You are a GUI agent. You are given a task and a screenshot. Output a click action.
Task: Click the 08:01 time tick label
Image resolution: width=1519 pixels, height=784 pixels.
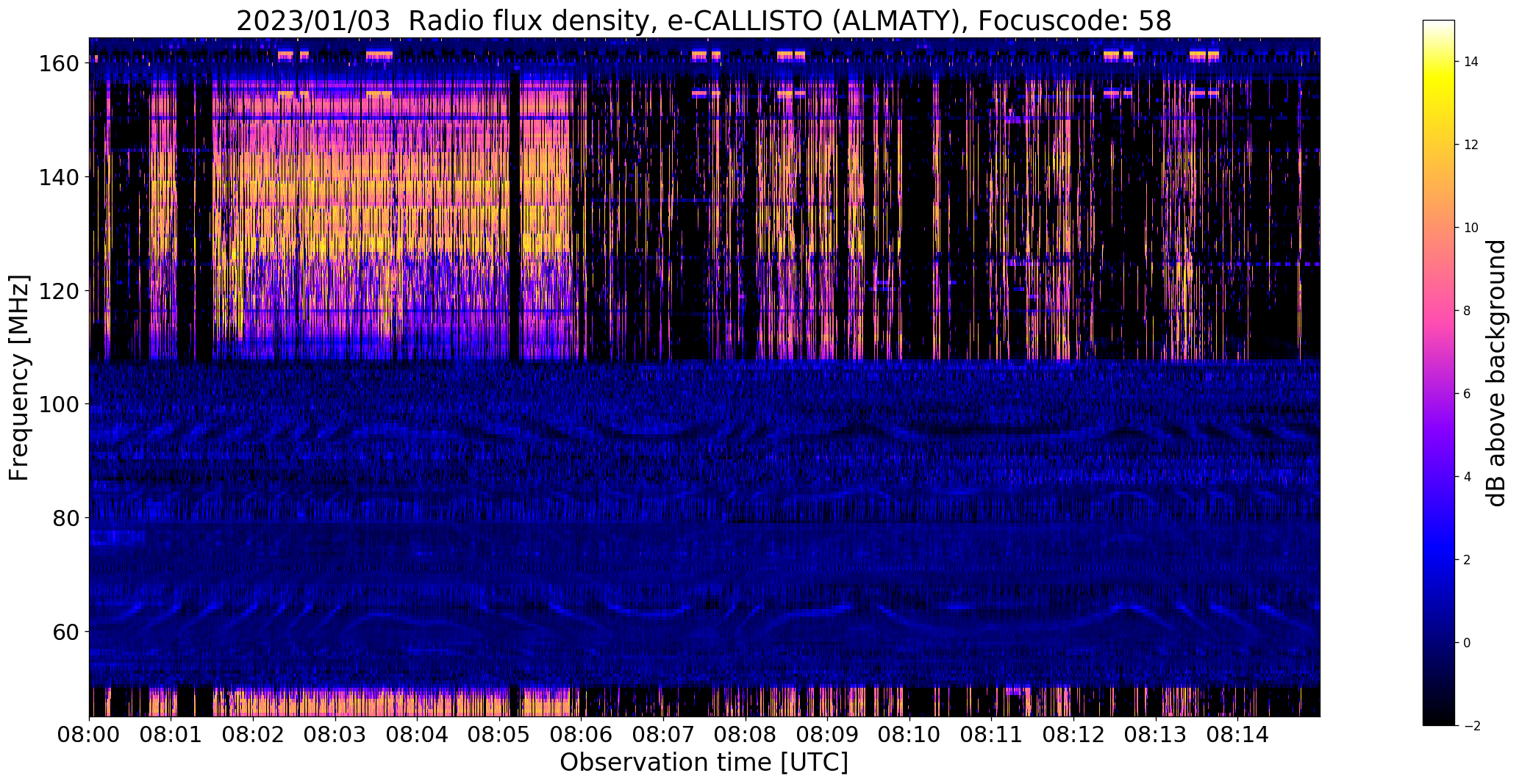[171, 734]
